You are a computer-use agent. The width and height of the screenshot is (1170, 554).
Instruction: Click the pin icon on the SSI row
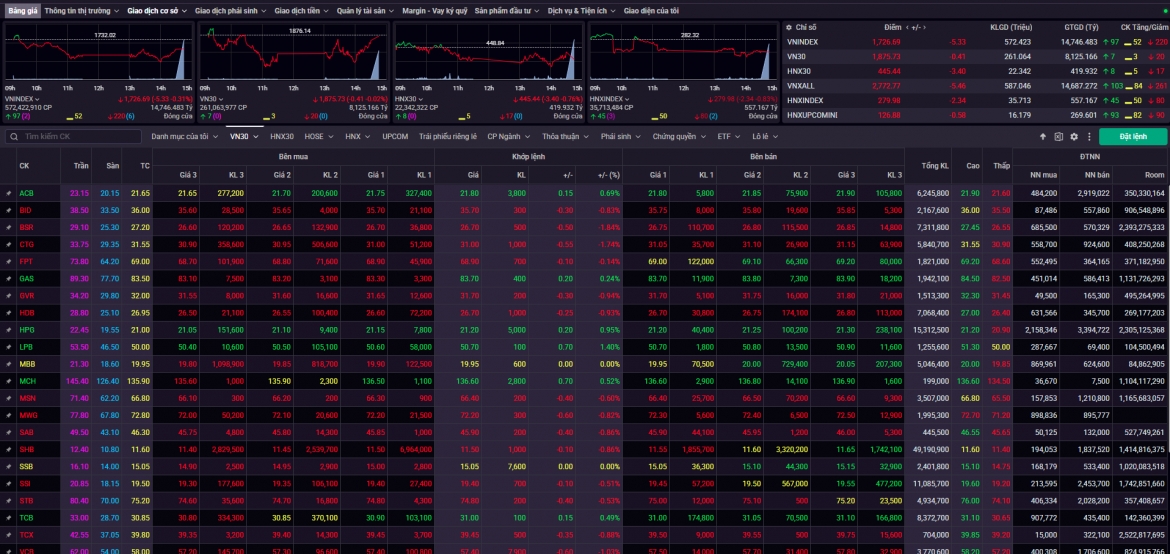coord(9,484)
